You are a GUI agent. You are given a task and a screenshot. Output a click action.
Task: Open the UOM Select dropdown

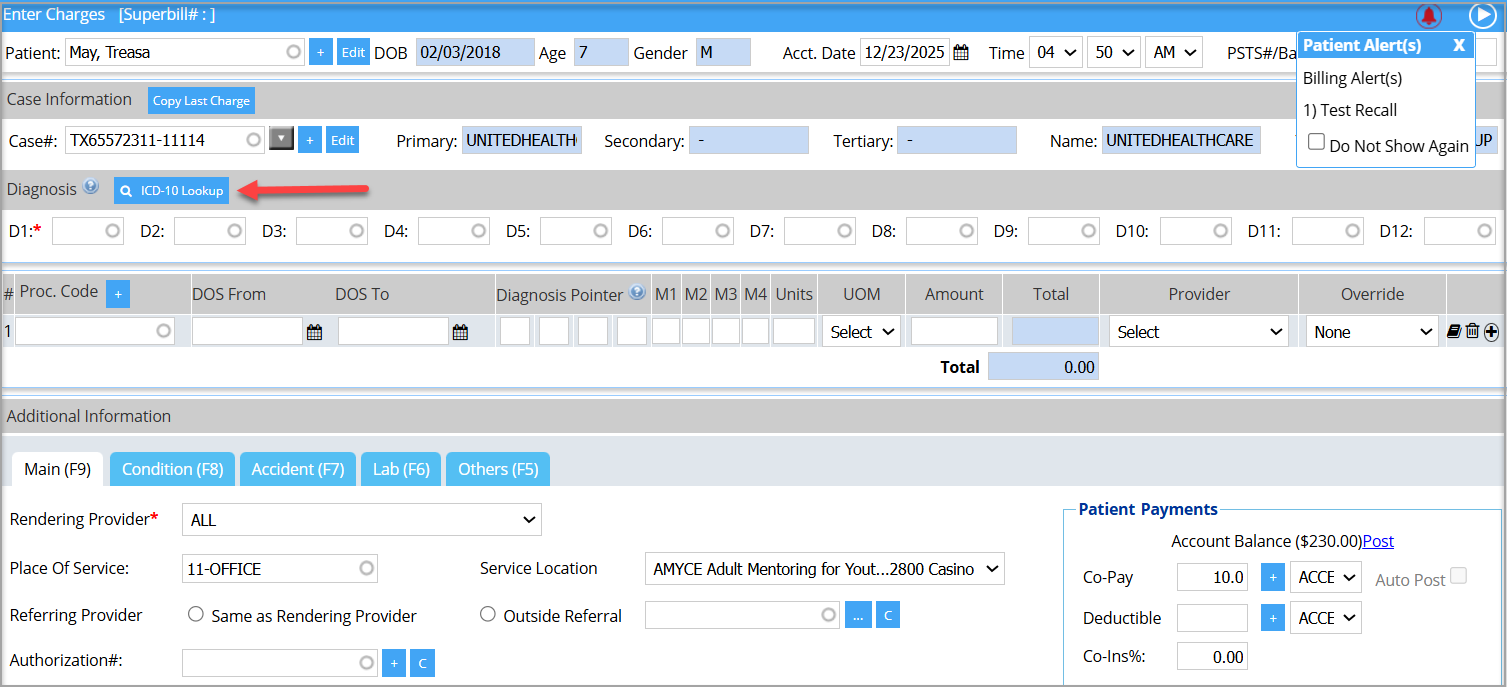861,332
